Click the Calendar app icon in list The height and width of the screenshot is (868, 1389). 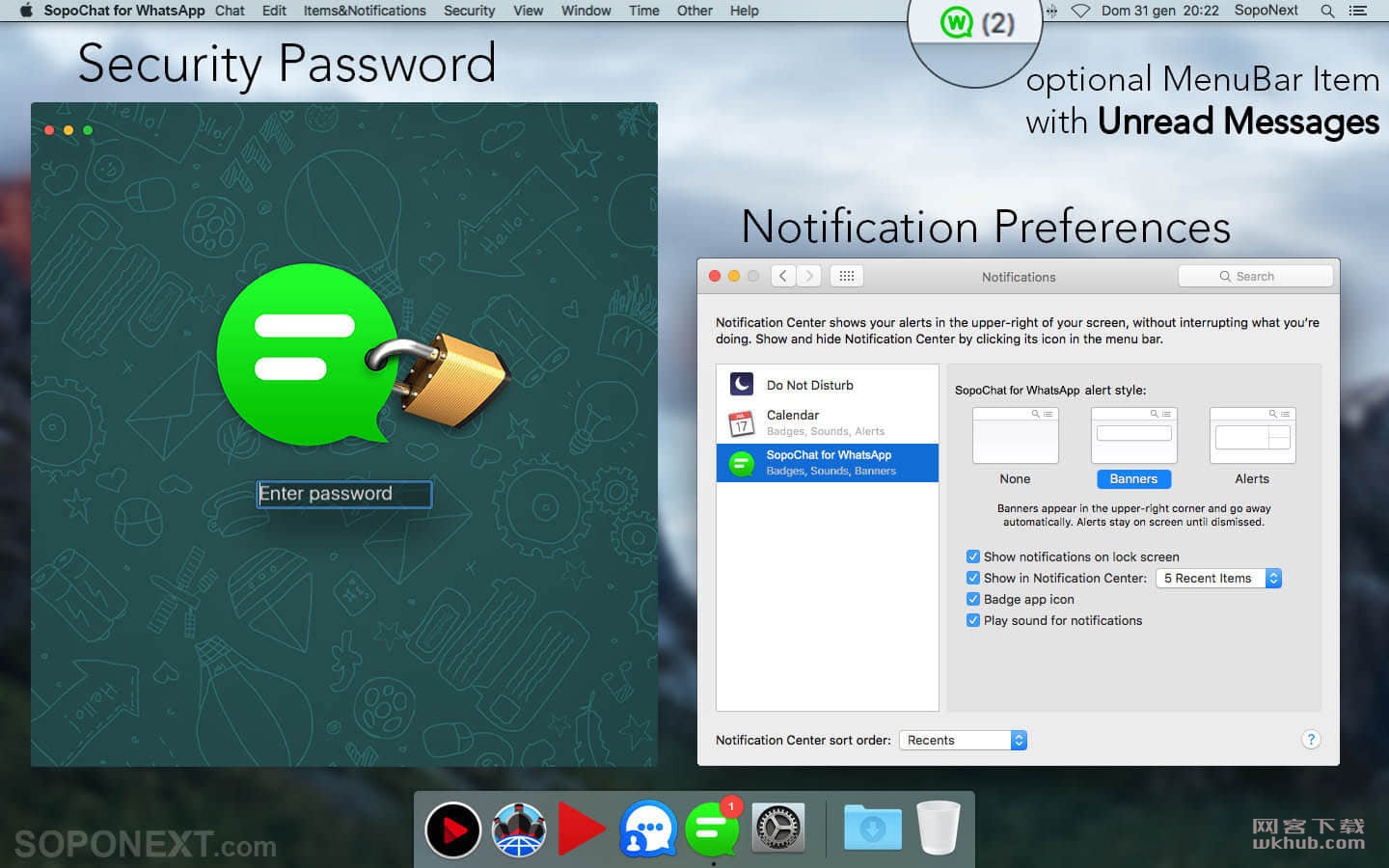[741, 422]
